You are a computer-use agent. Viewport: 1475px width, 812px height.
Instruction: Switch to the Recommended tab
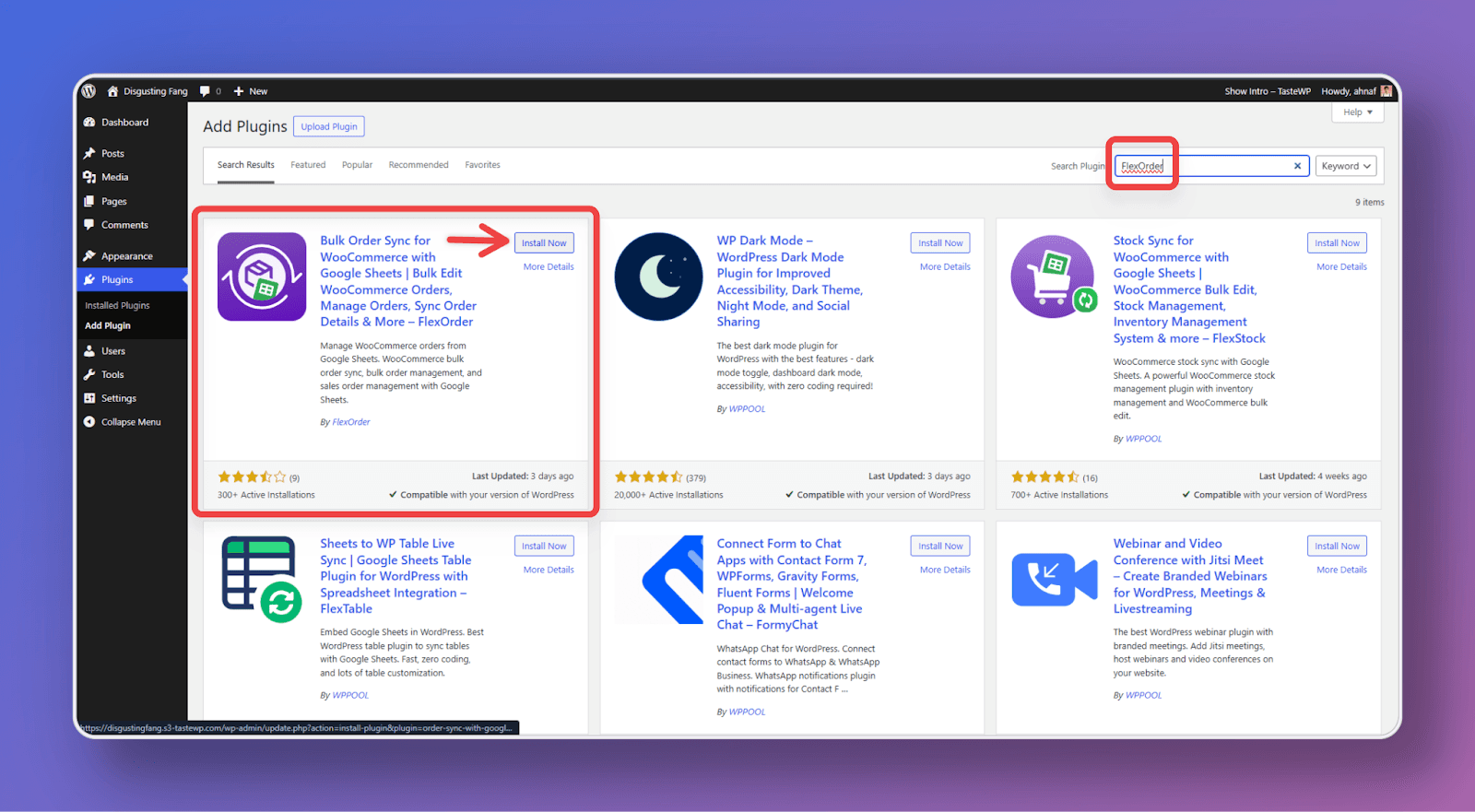pos(419,165)
